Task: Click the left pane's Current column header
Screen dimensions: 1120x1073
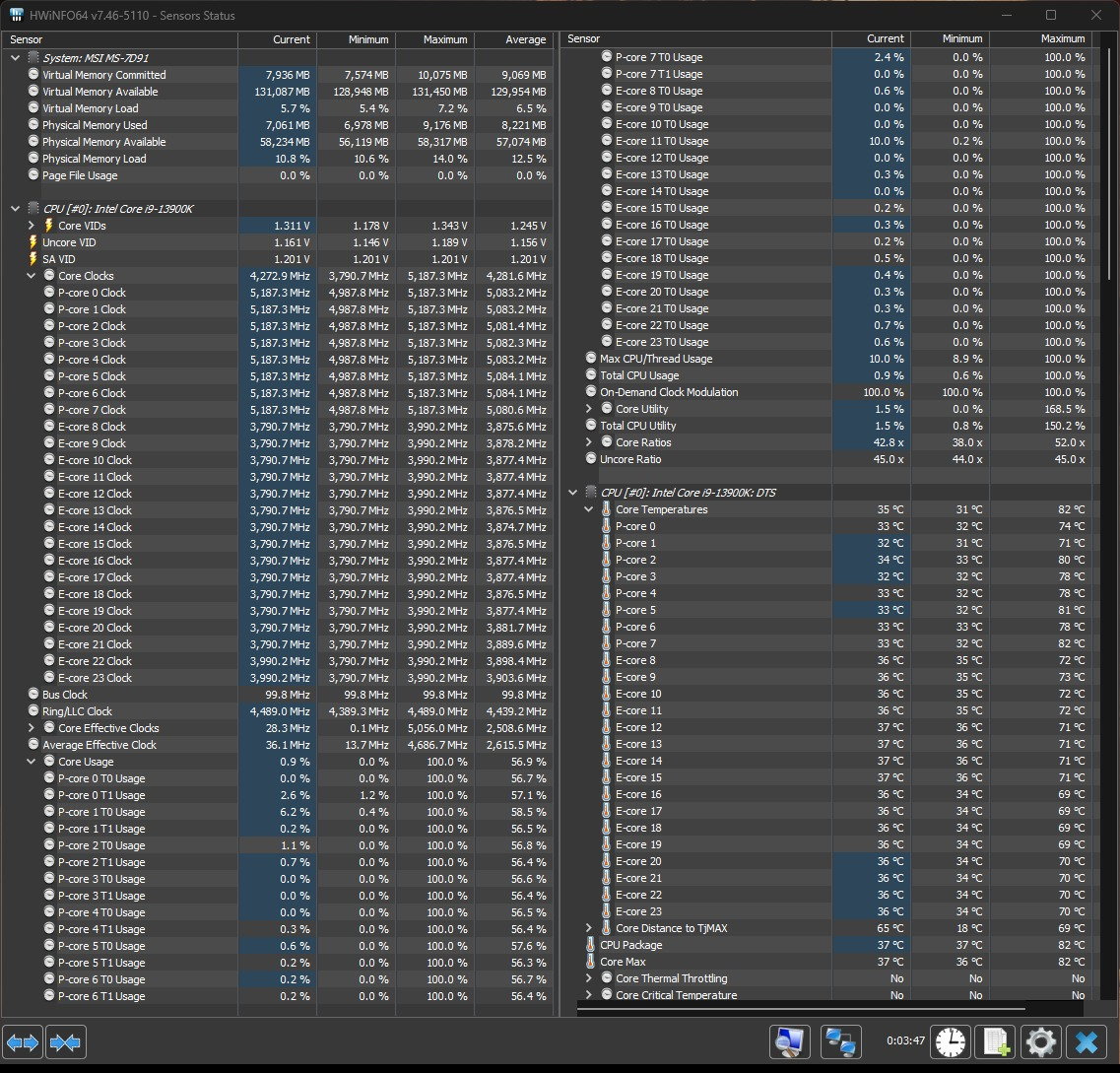Action: (x=277, y=39)
